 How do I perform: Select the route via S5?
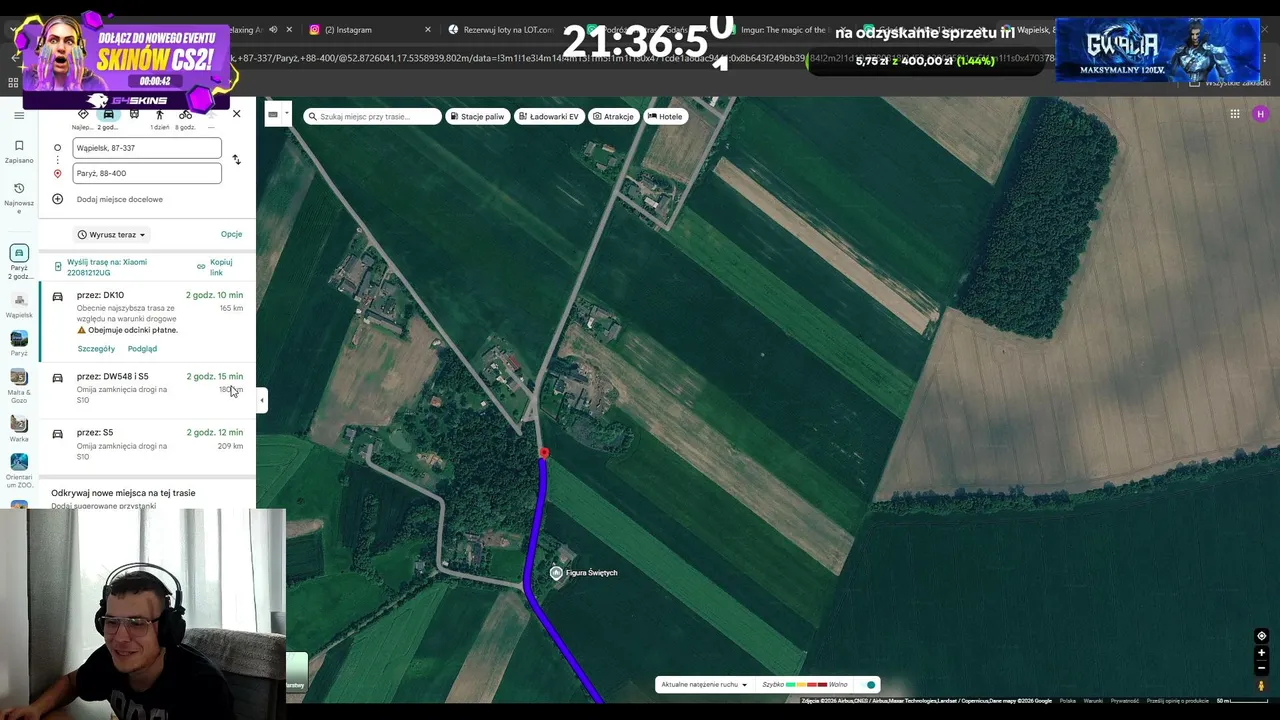147,446
